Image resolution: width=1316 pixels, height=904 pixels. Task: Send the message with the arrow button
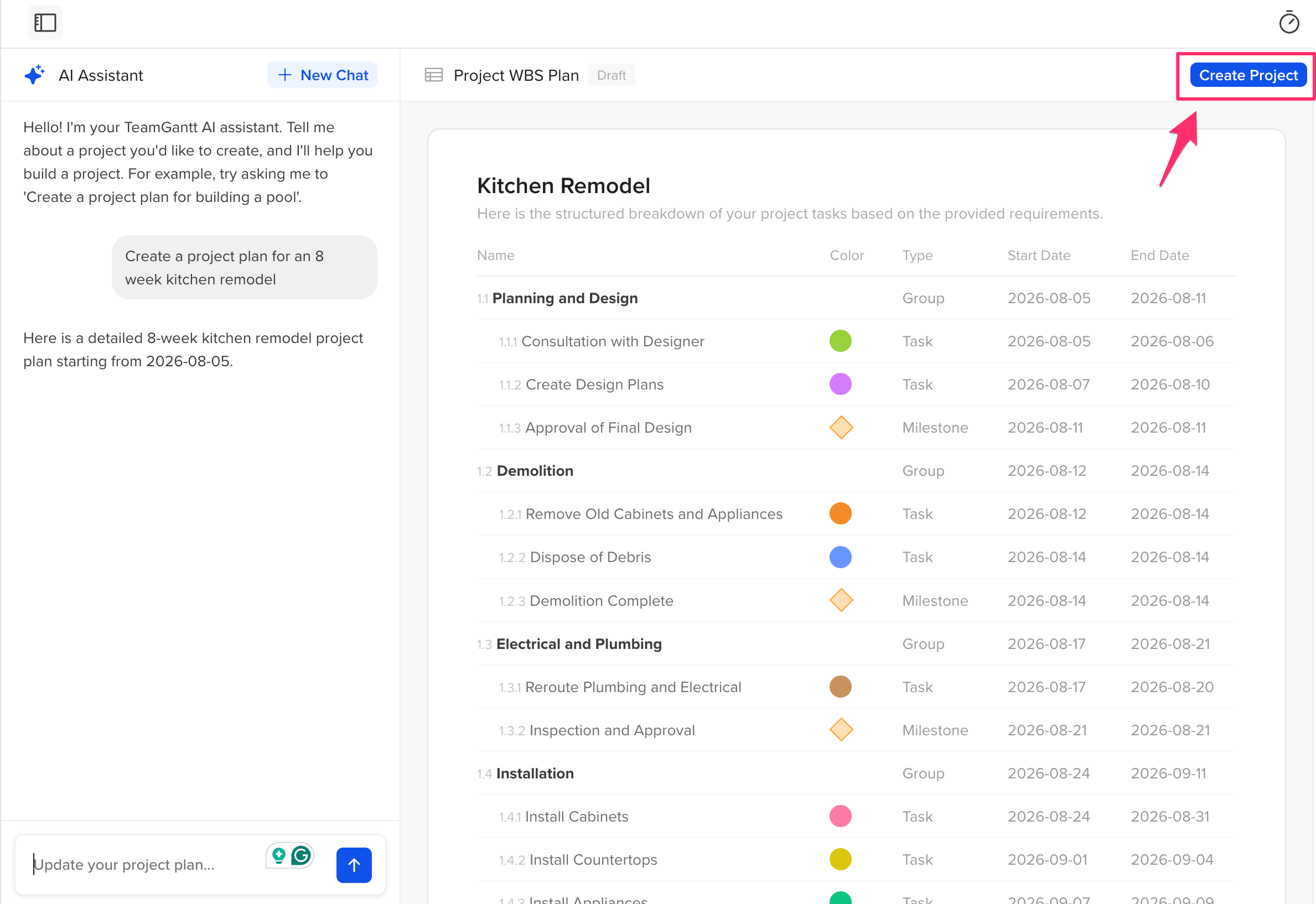point(354,864)
